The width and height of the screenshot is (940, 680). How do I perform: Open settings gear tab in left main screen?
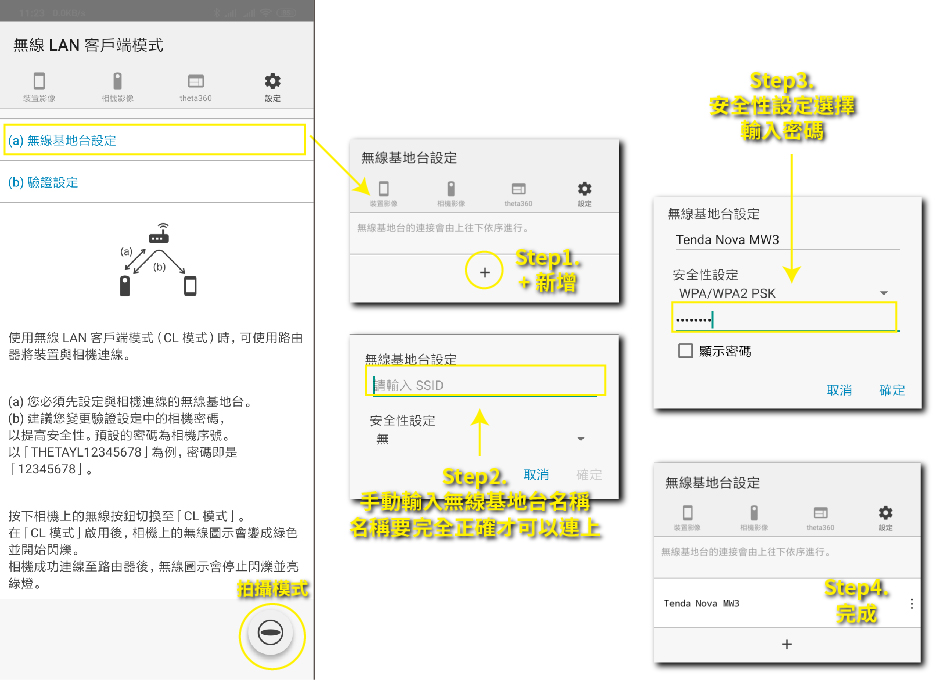point(273,87)
